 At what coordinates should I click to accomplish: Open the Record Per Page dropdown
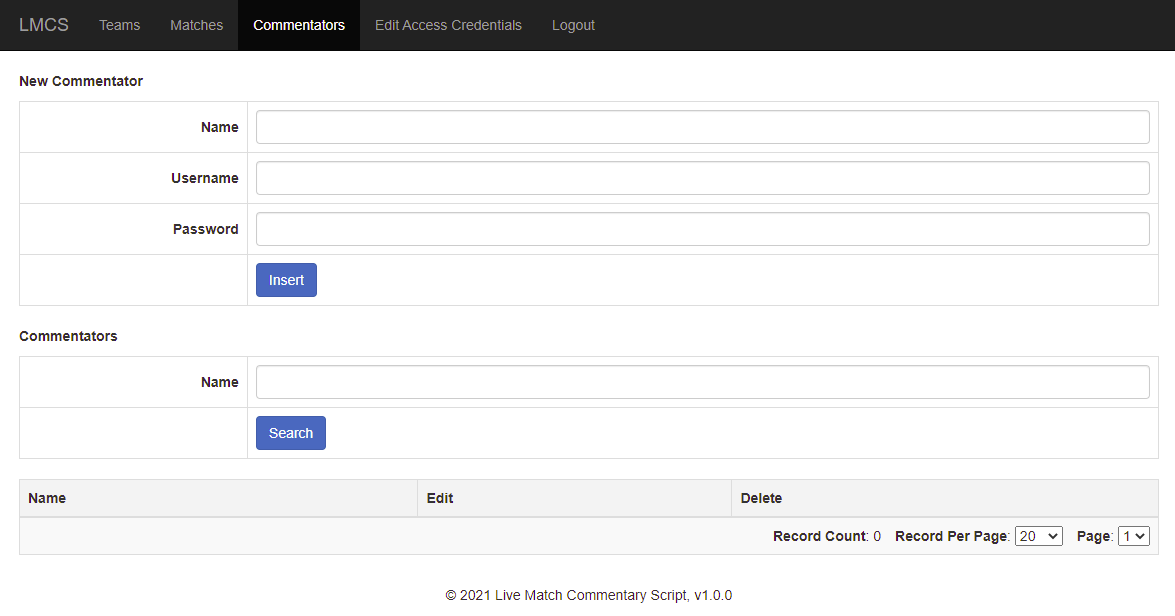[1038, 536]
